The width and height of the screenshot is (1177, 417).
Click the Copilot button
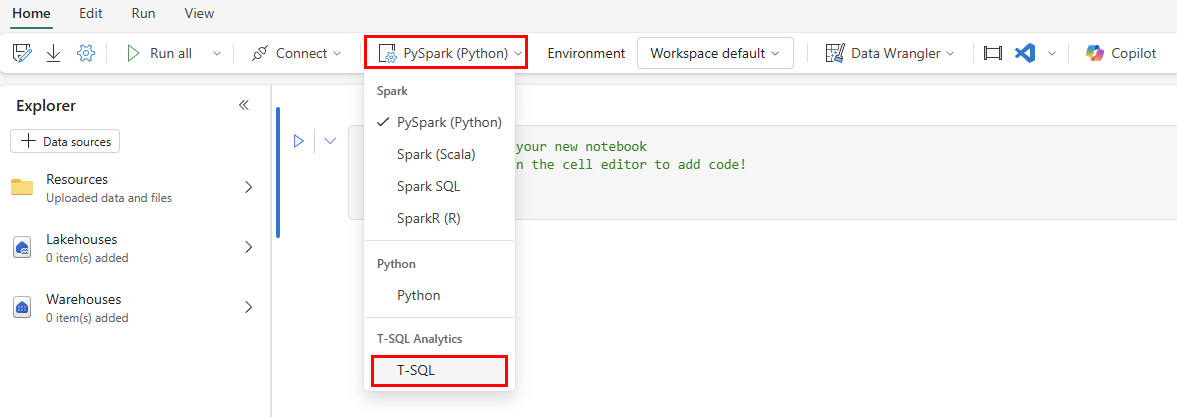(1122, 53)
